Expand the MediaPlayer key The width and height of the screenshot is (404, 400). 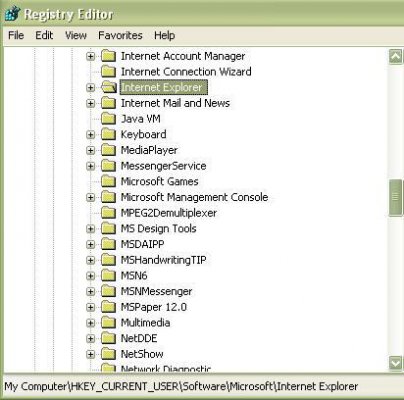[90, 150]
